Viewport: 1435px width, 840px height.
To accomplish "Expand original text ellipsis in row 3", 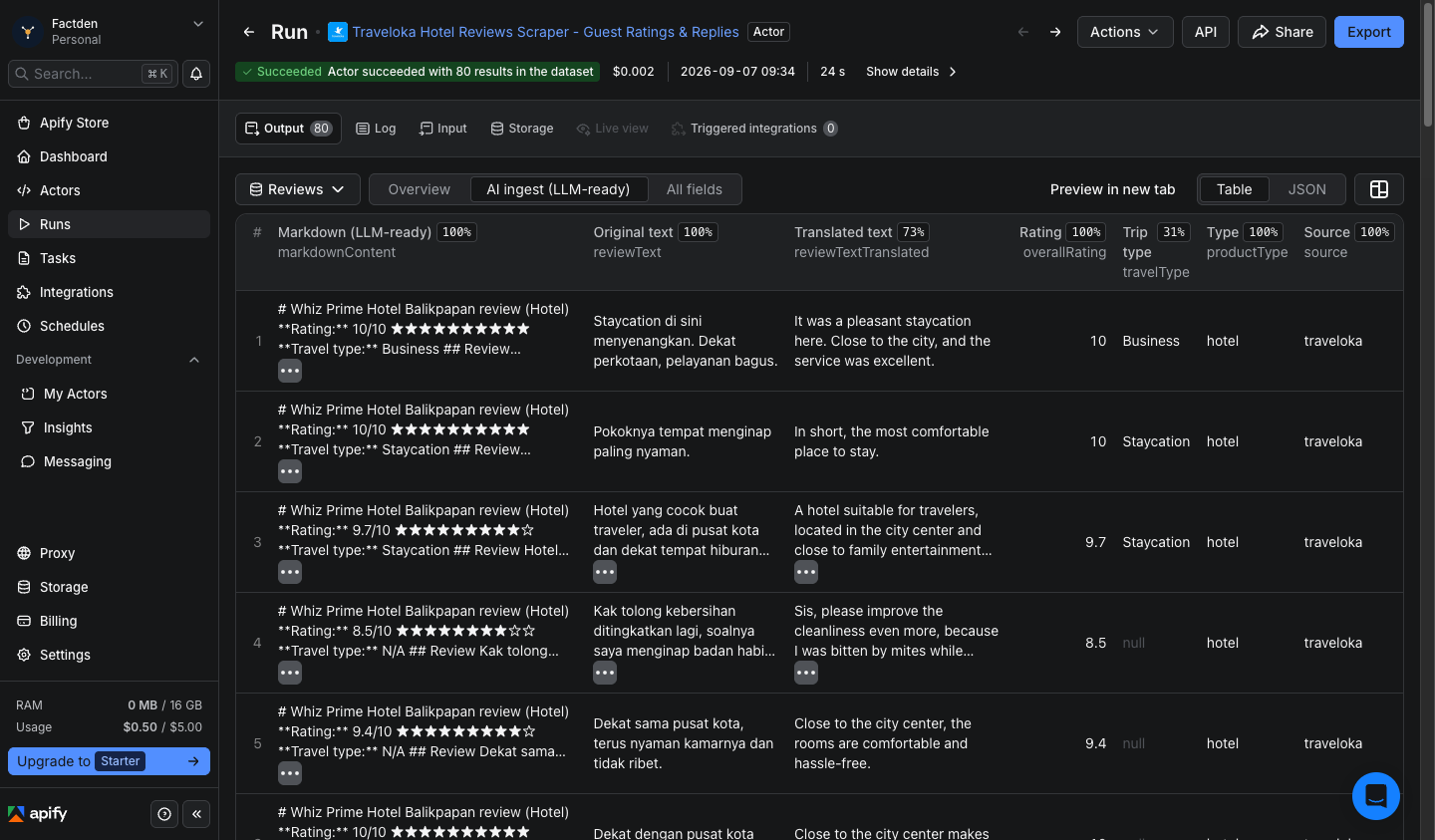I will coord(605,572).
